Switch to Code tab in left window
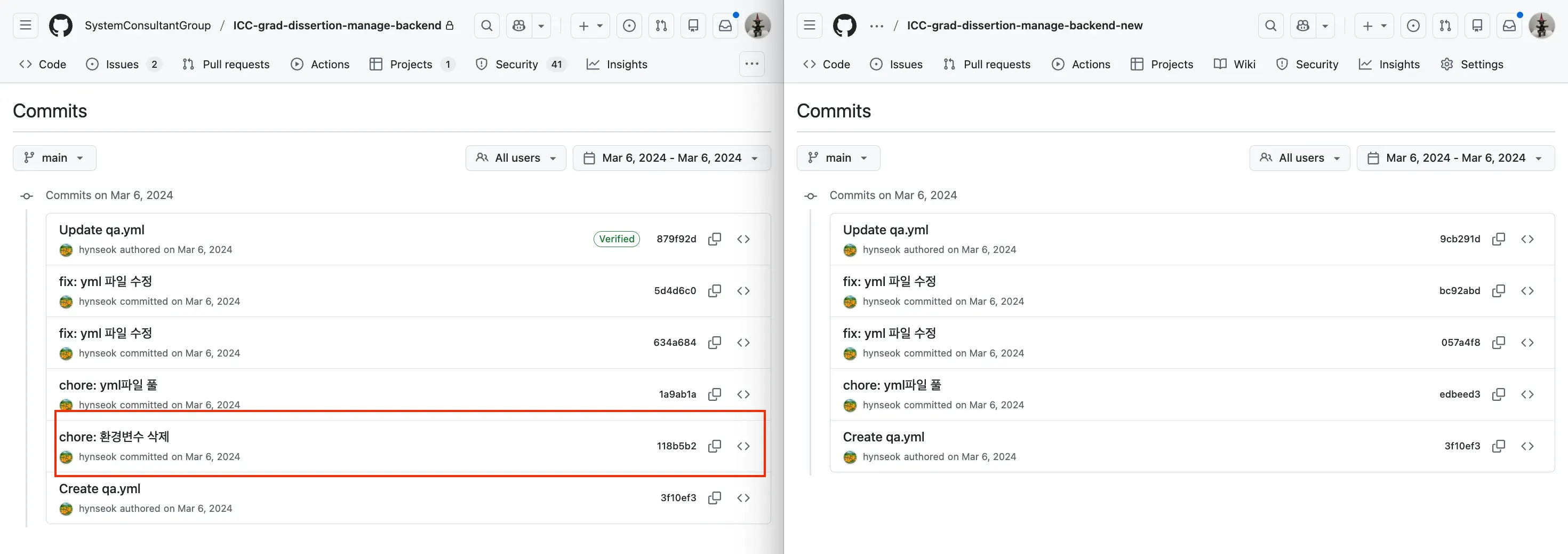 pyautogui.click(x=43, y=64)
